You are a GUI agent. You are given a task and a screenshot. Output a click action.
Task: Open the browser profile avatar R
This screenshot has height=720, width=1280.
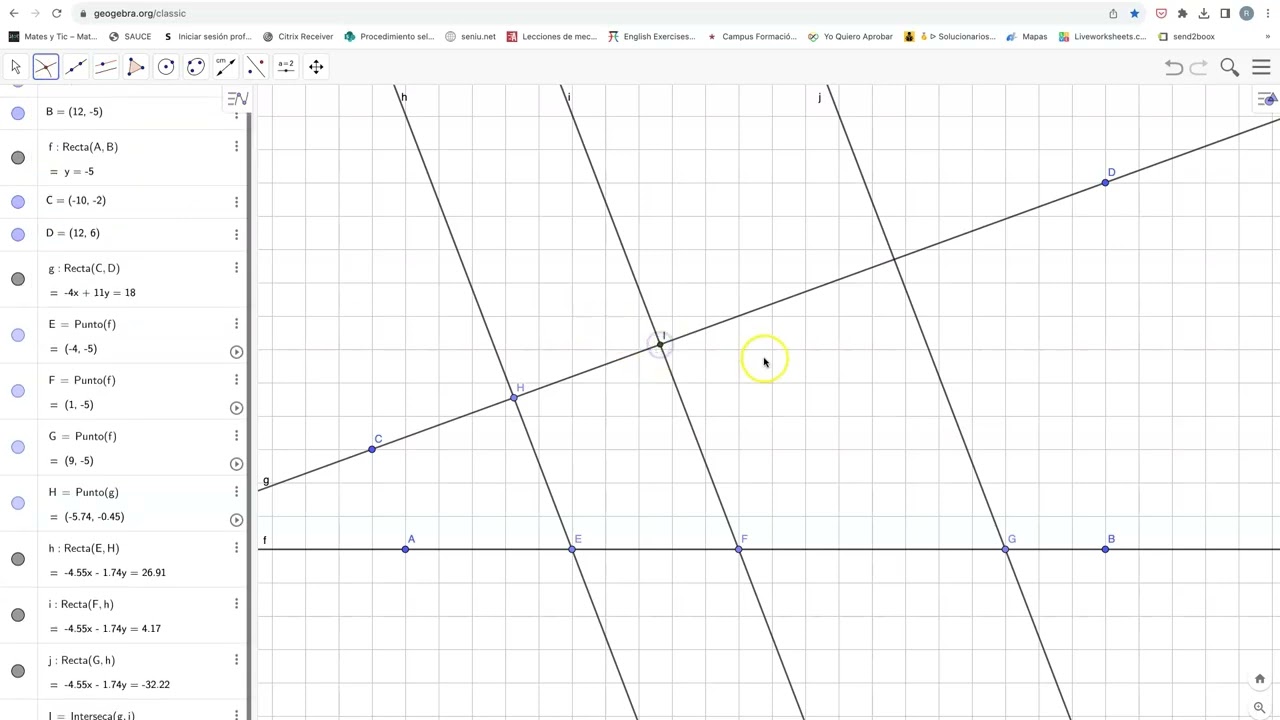(x=1246, y=13)
